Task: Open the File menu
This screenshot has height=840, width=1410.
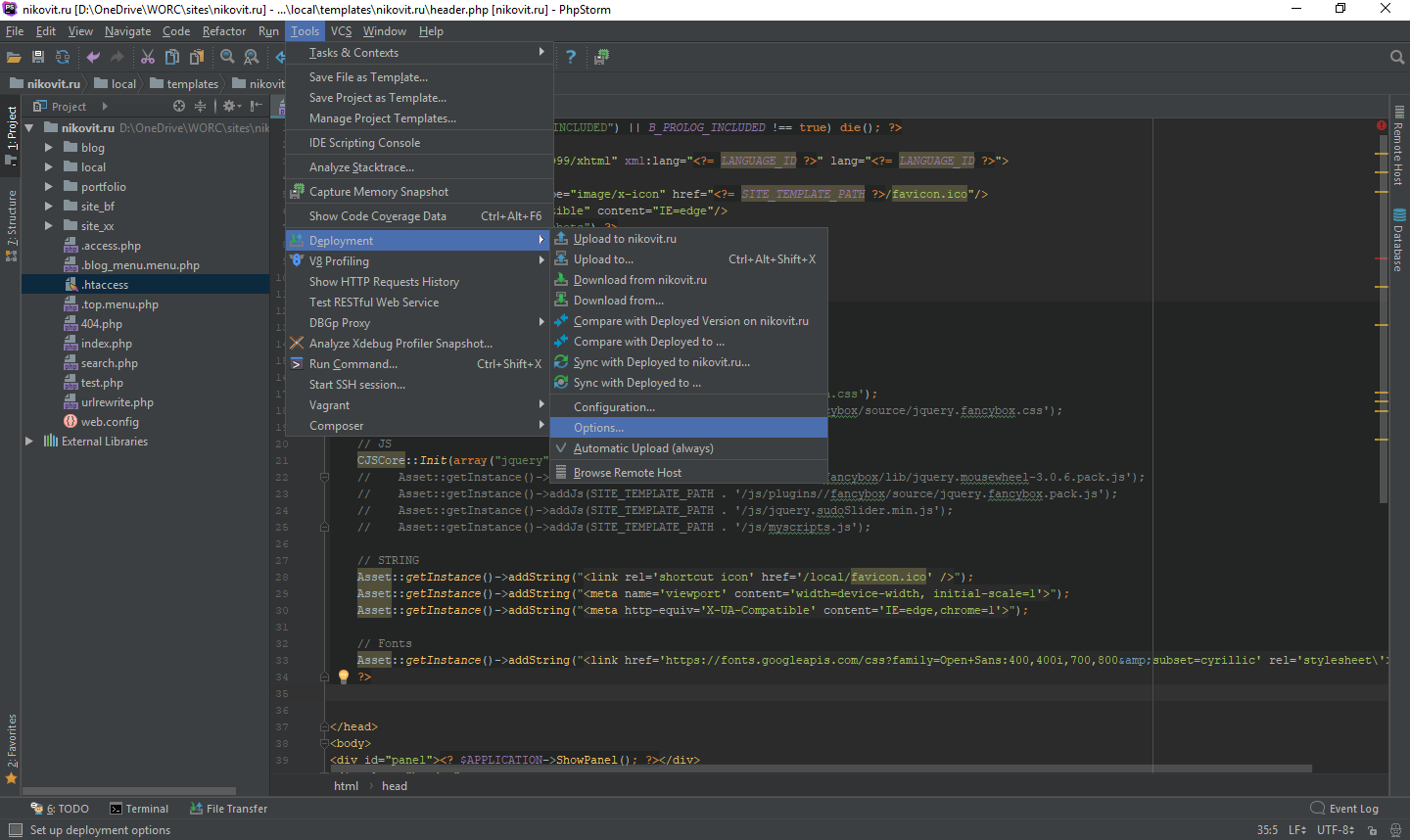Action: [x=15, y=31]
